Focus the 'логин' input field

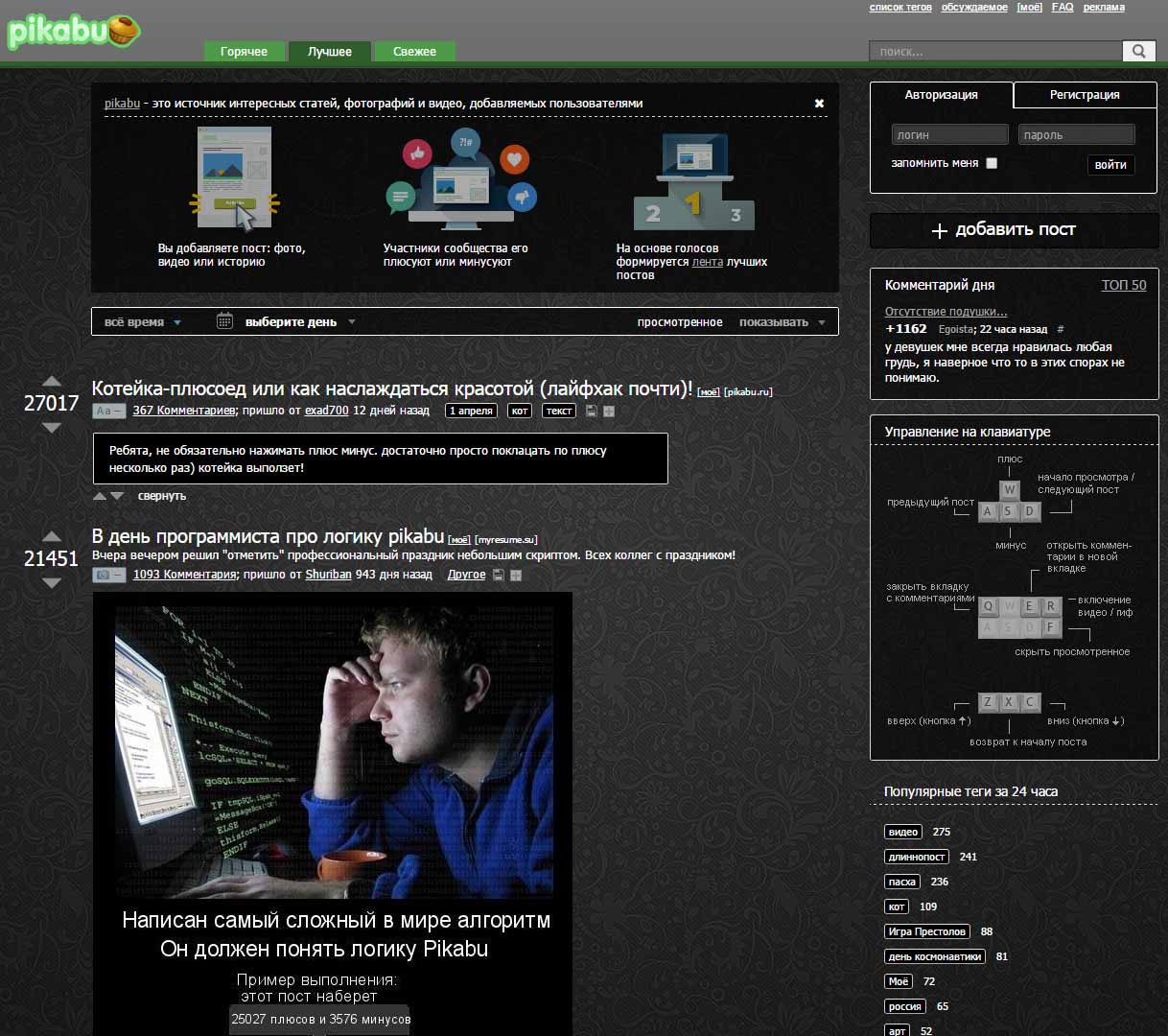pyautogui.click(x=950, y=134)
